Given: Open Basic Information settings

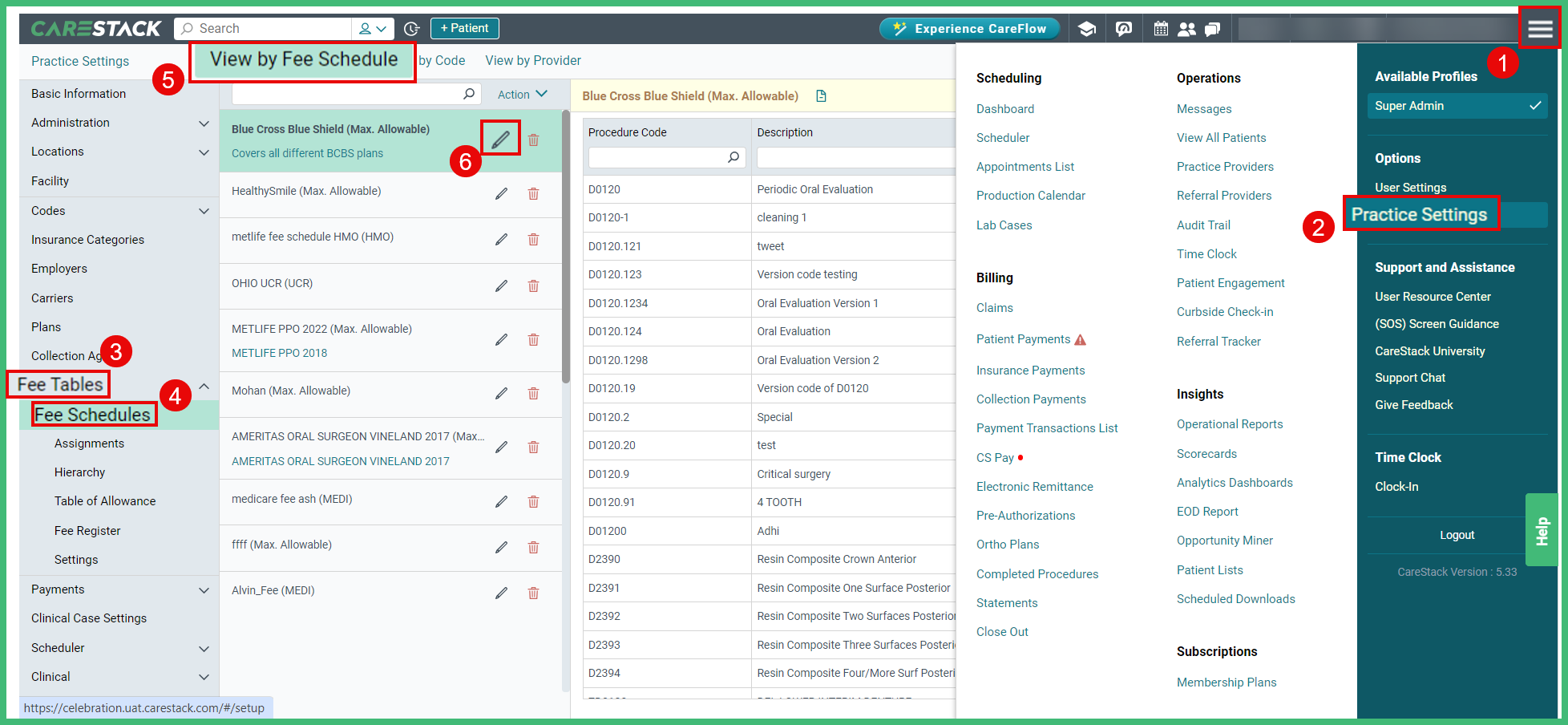Looking at the screenshot, I should tap(79, 94).
